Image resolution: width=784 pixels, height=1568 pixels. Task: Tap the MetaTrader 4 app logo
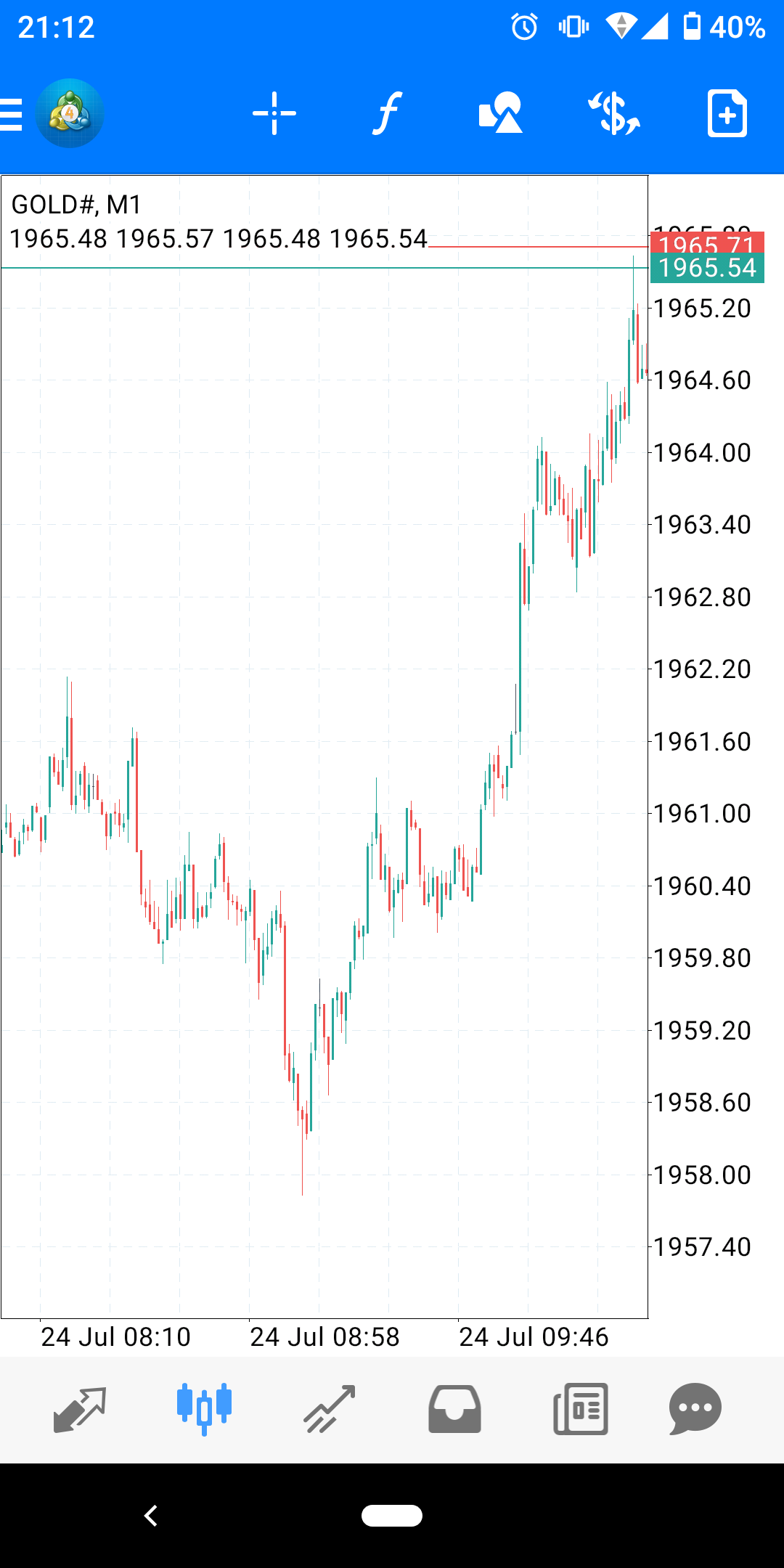70,113
